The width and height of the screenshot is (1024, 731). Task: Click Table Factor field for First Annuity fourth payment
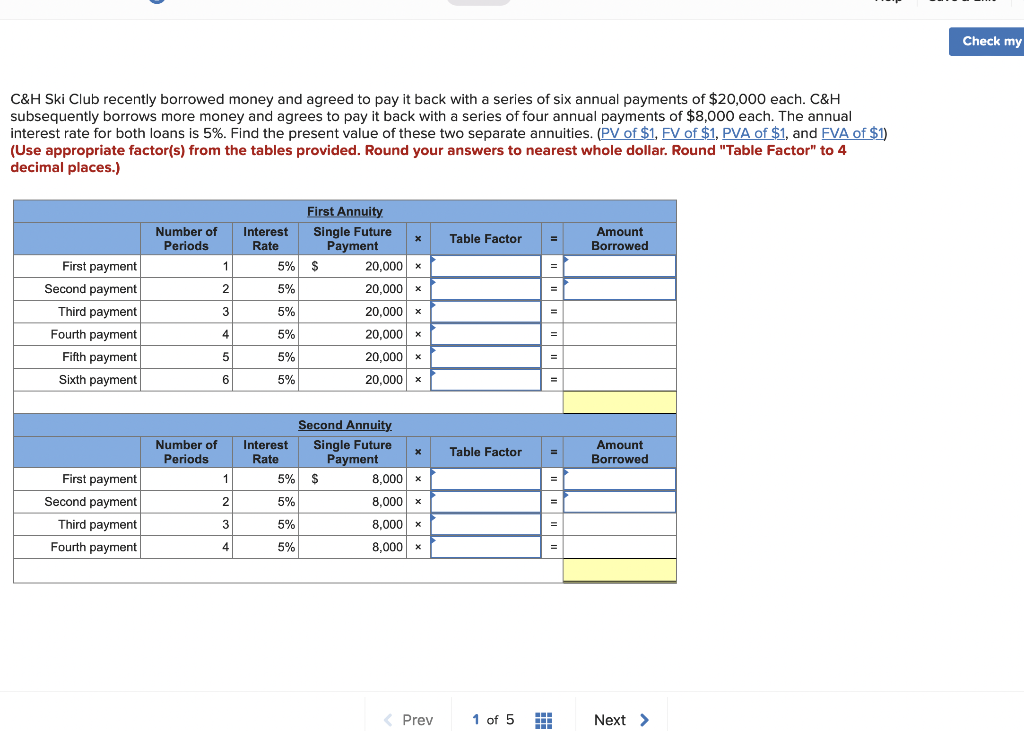(486, 334)
